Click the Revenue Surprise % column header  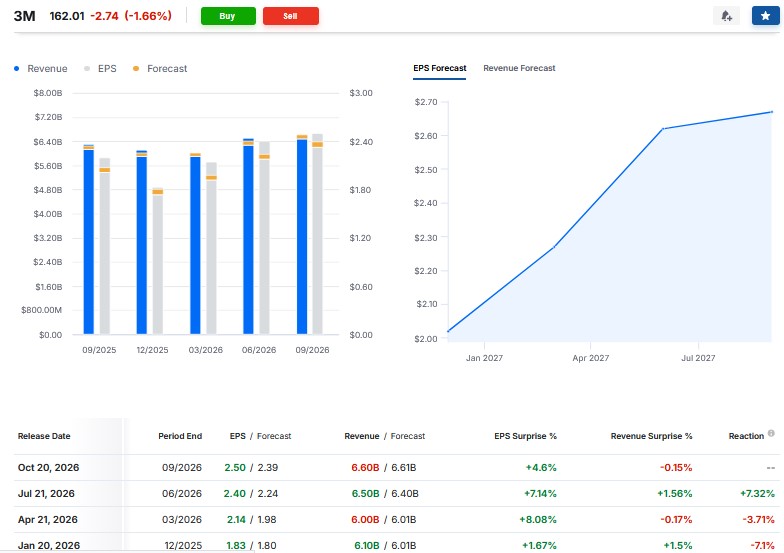[651, 436]
